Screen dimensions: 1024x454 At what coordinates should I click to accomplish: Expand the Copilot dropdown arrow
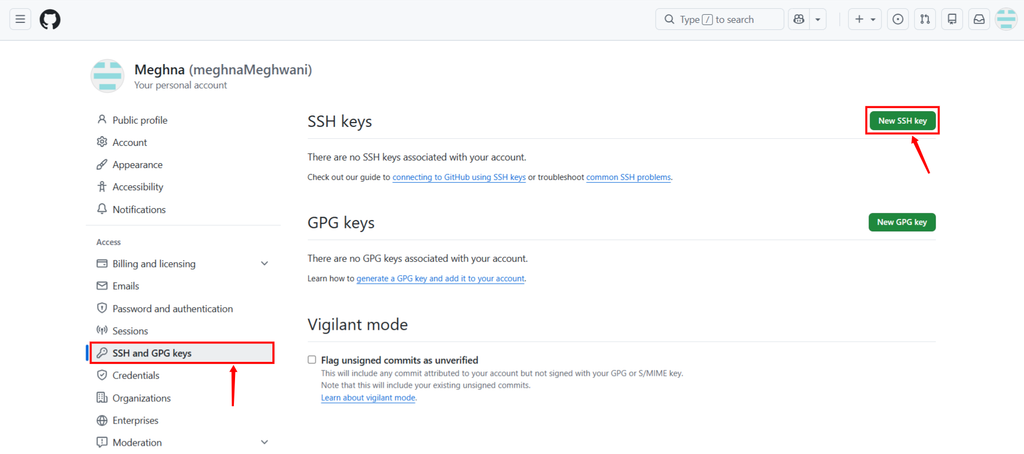coord(818,20)
